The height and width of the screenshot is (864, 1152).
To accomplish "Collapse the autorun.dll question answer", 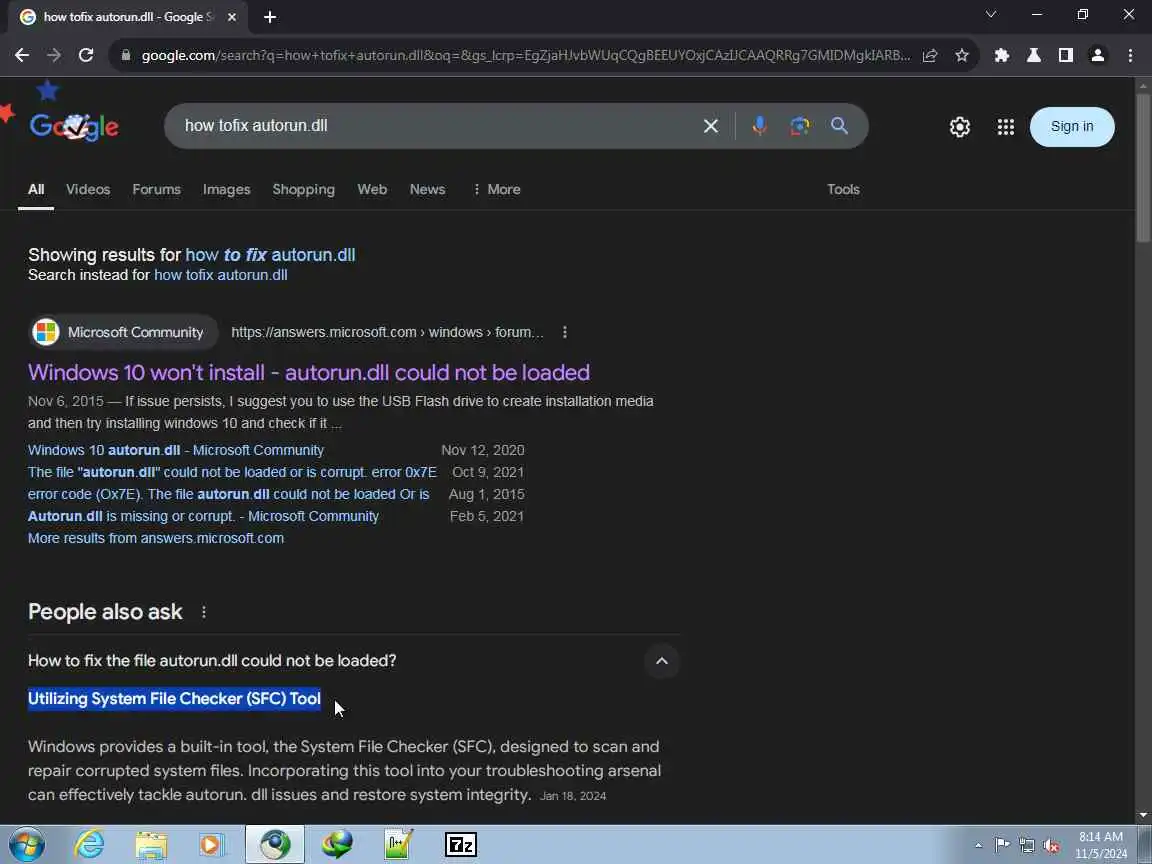I will tap(661, 661).
